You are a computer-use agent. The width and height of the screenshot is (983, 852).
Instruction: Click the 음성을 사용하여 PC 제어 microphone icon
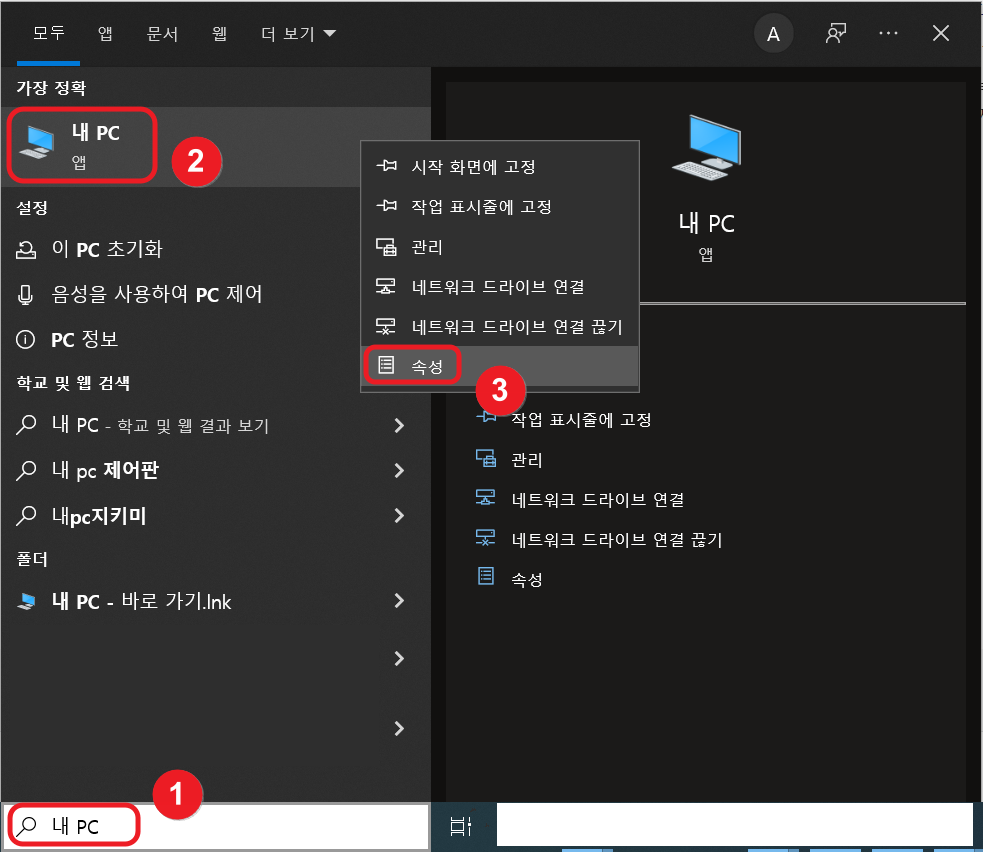click(23, 294)
